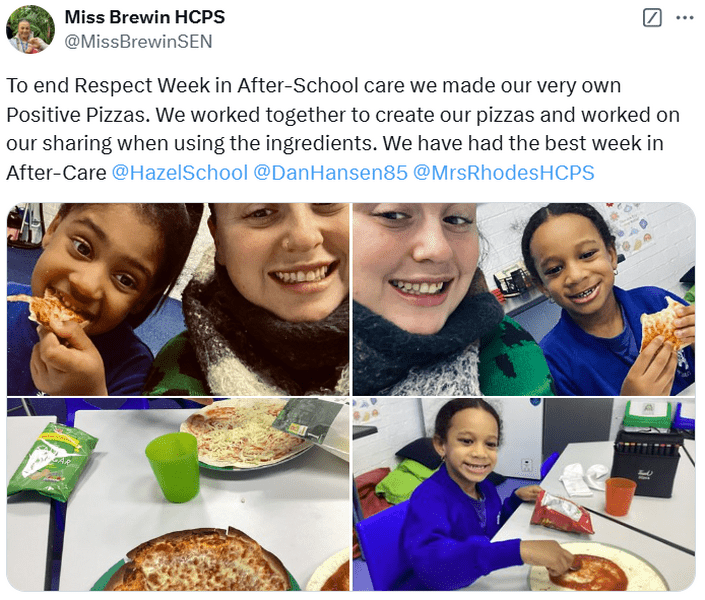705x600 pixels.
Task: Open the top-left selfie with child eating pizza
Action: tap(178, 299)
